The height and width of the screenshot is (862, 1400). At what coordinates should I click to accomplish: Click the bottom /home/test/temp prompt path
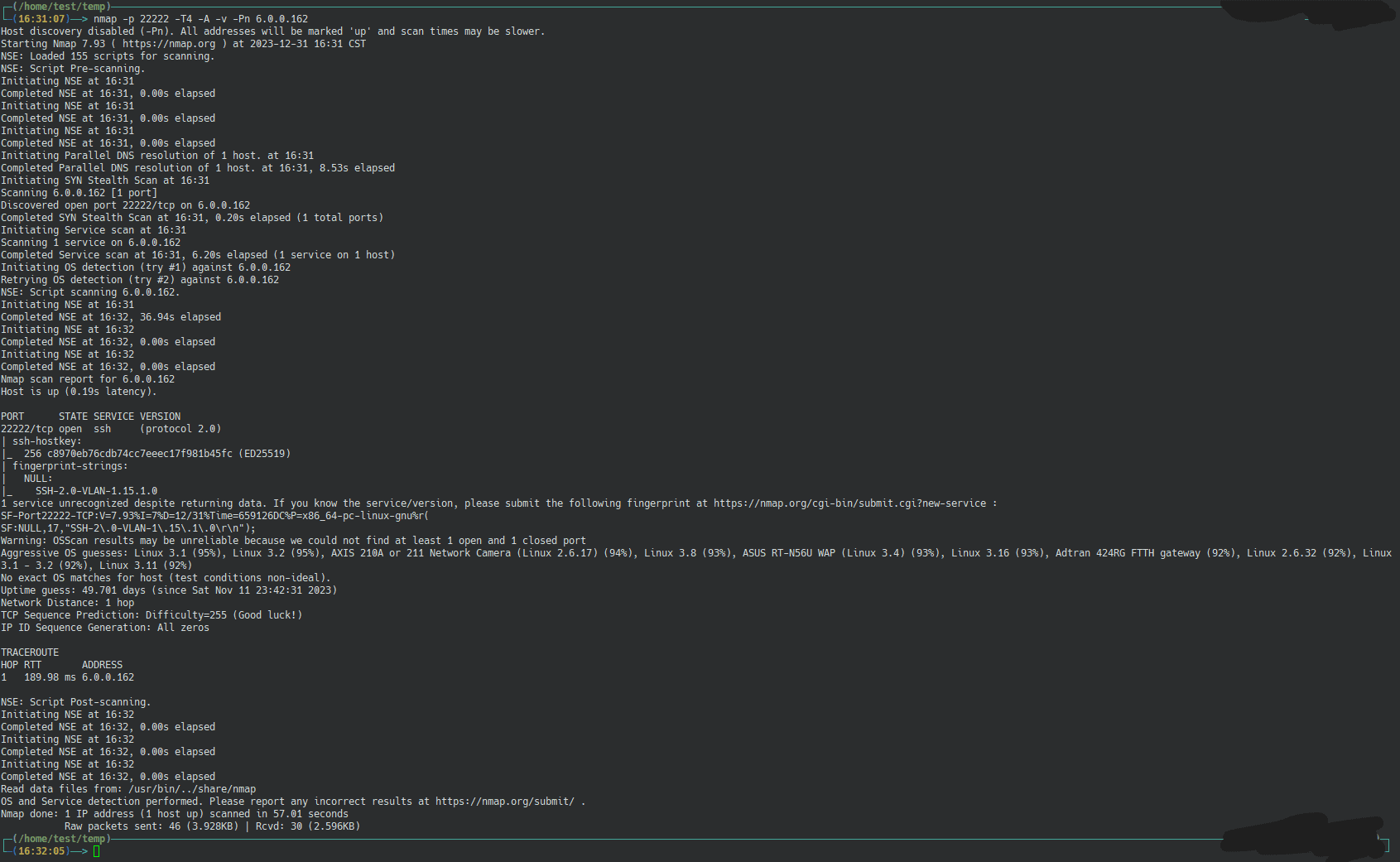pos(61,839)
